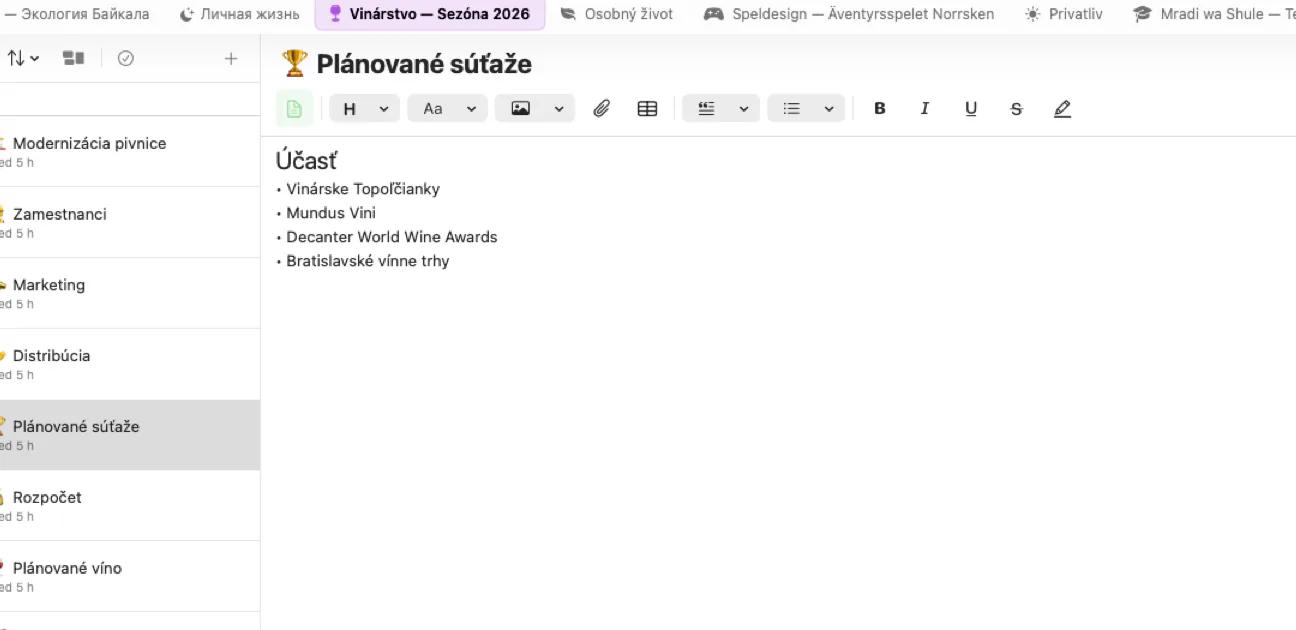
Task: Open the block quote style dropdown
Action: pyautogui.click(x=743, y=109)
